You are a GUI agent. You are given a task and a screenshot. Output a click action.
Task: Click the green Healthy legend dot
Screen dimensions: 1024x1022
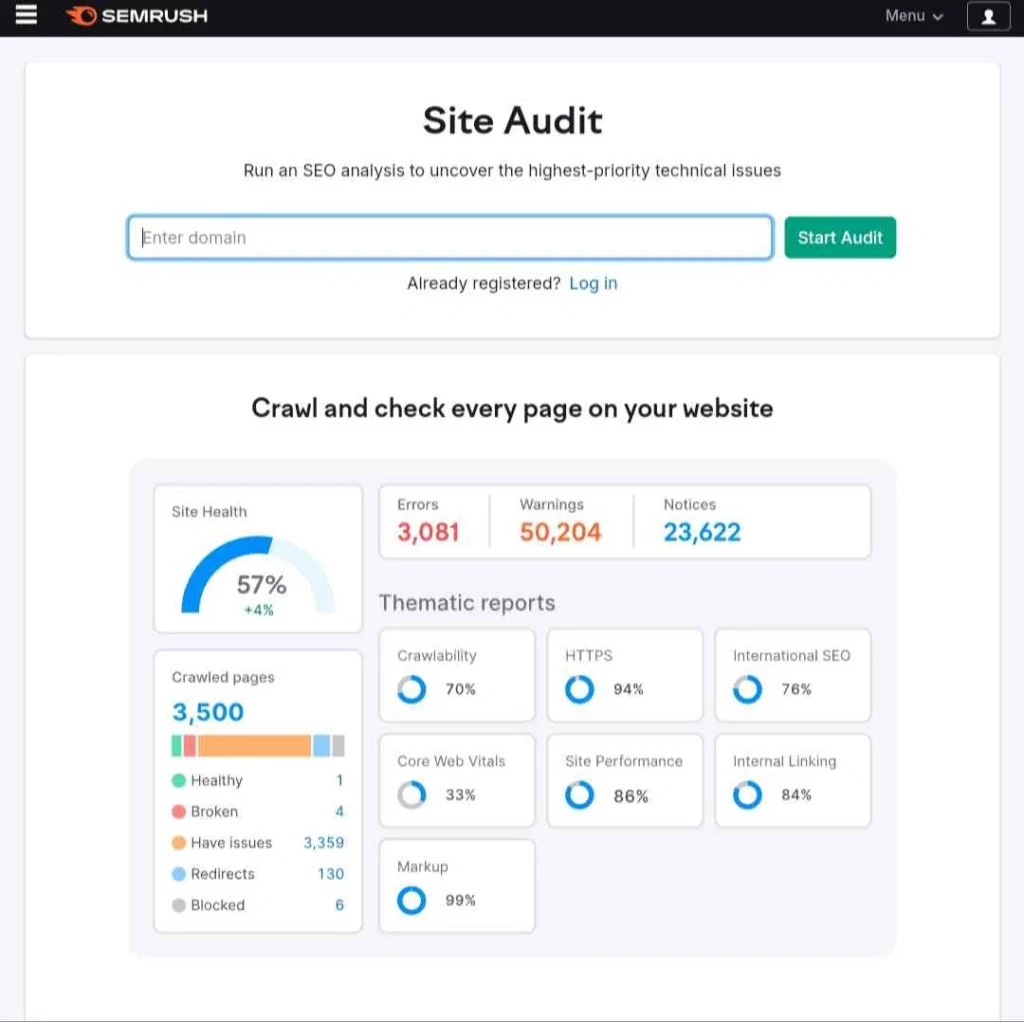tap(178, 780)
